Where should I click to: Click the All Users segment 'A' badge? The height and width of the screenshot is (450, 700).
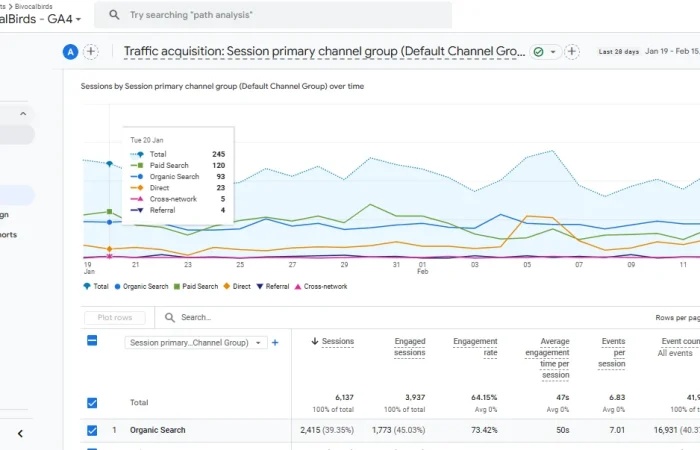(70, 52)
